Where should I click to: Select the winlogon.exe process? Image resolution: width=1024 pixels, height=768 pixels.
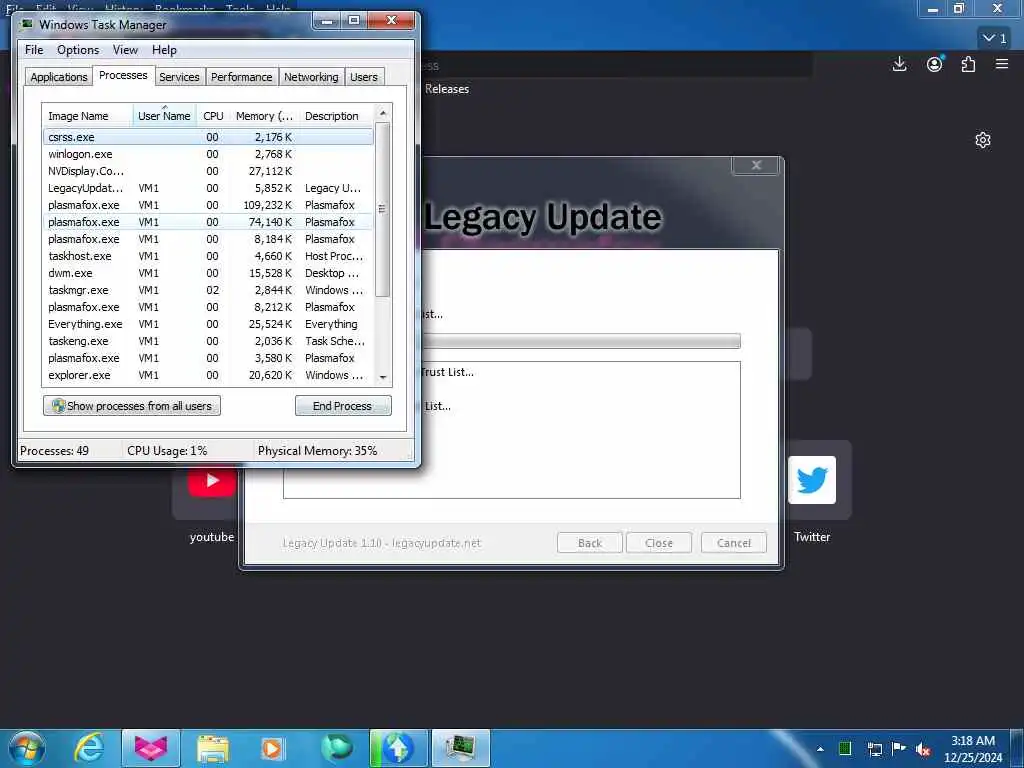pyautogui.click(x=208, y=154)
